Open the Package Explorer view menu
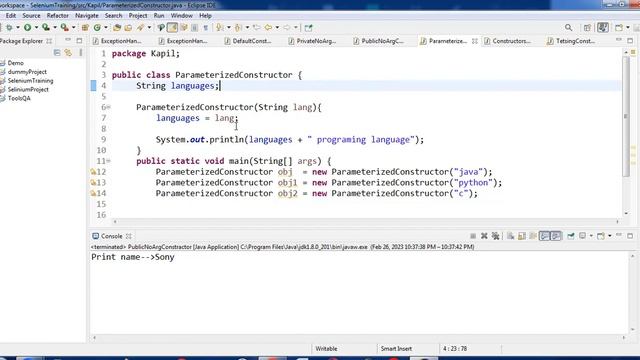This screenshot has width=640, height=360. (x=81, y=53)
